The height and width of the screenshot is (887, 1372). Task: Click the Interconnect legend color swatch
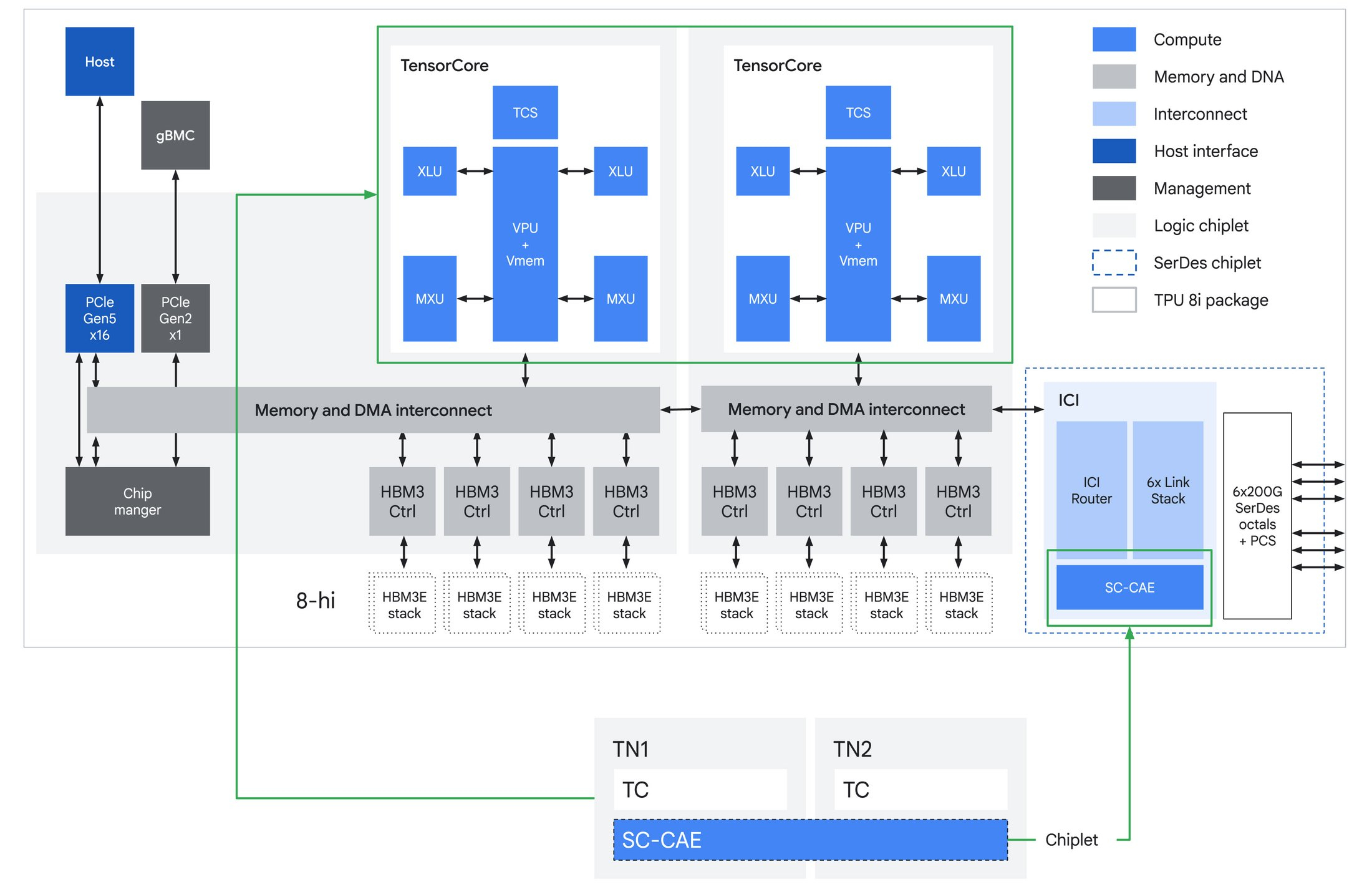pyautogui.click(x=1114, y=114)
